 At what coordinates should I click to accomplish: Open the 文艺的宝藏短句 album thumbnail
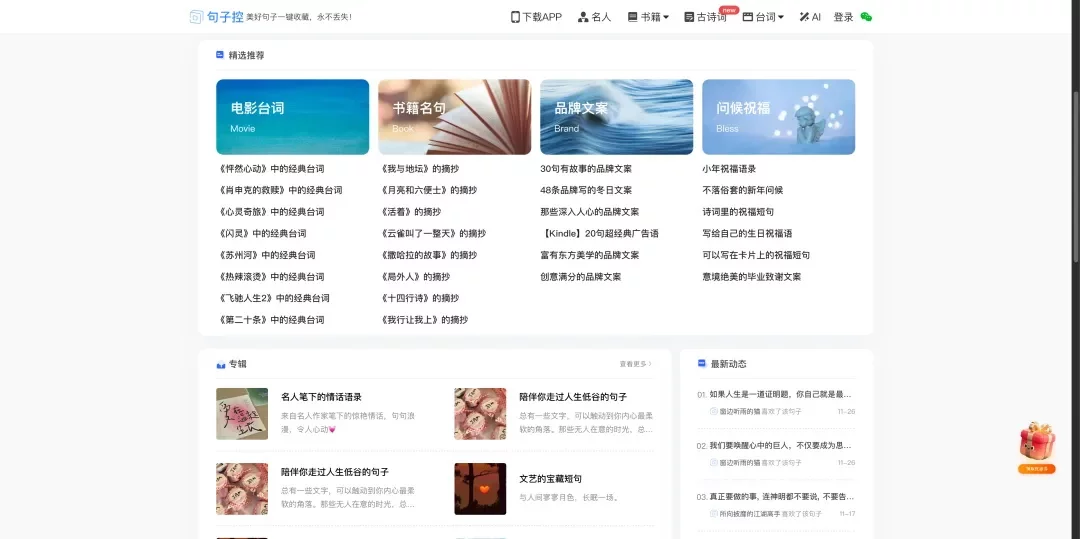[x=480, y=489]
